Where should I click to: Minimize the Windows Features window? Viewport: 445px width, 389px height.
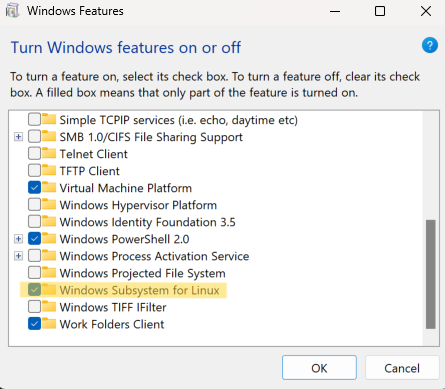coord(335,11)
